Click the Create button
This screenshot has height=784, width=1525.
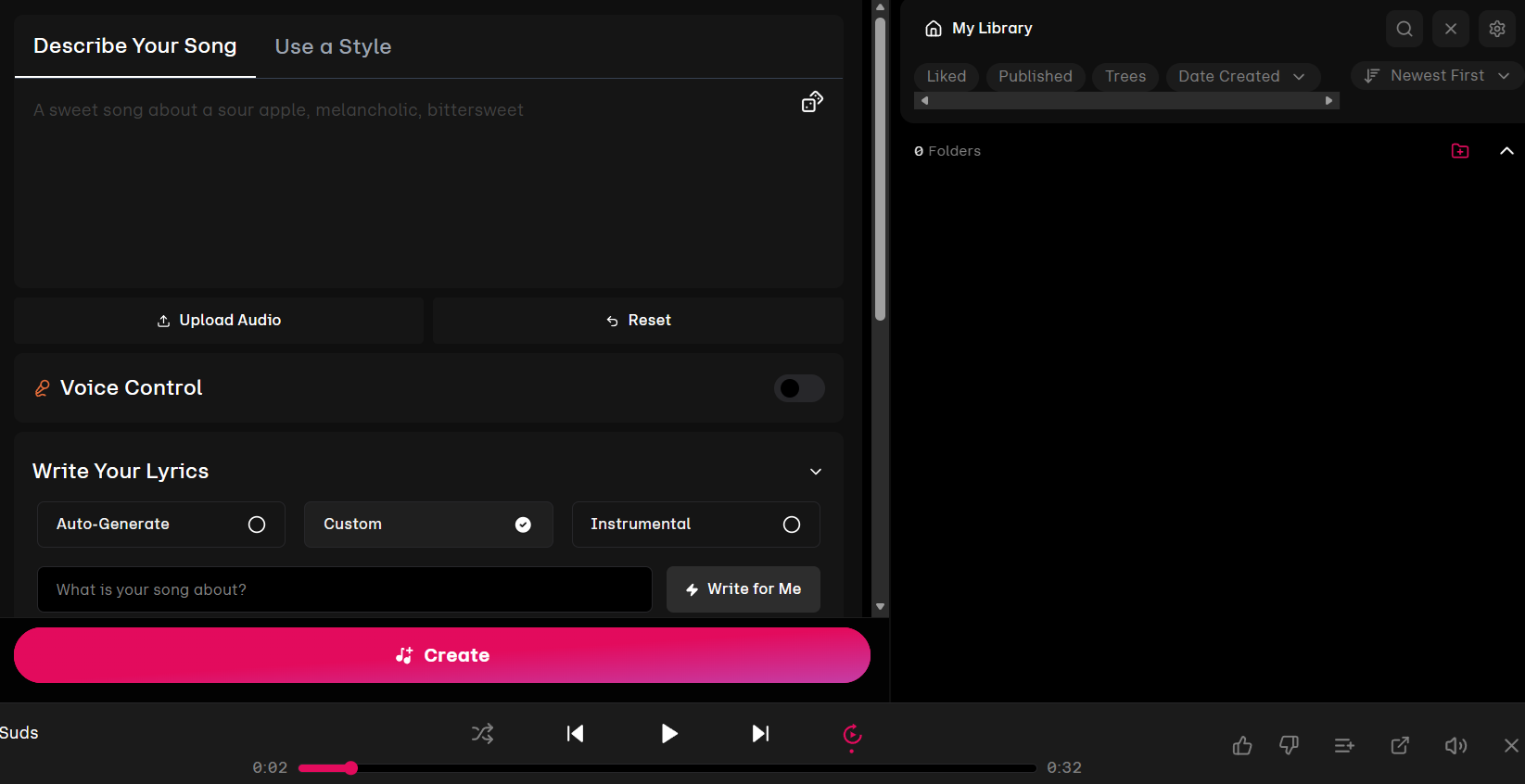(x=442, y=655)
